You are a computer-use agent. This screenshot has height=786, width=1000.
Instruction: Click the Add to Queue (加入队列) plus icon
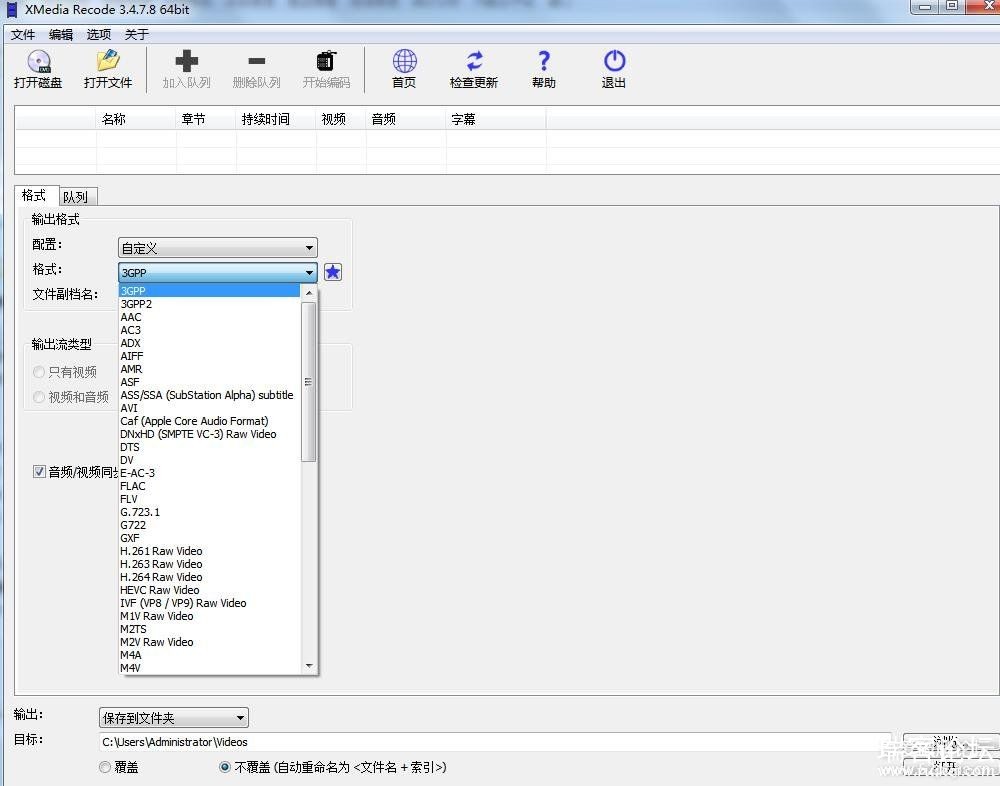(x=186, y=61)
